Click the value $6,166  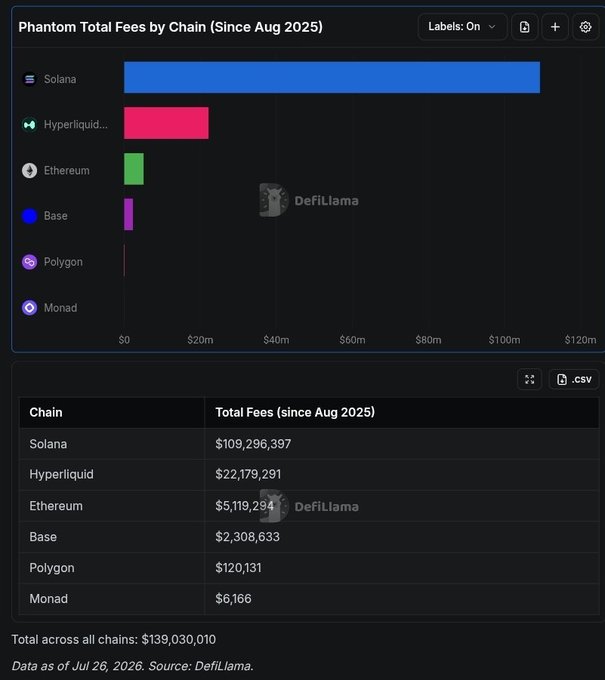(x=233, y=599)
